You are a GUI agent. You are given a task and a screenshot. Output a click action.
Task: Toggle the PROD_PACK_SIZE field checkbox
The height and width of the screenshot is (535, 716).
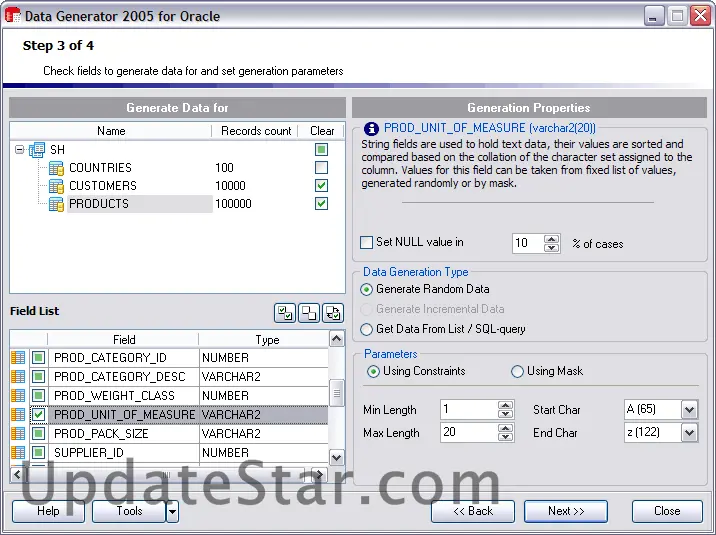38,433
